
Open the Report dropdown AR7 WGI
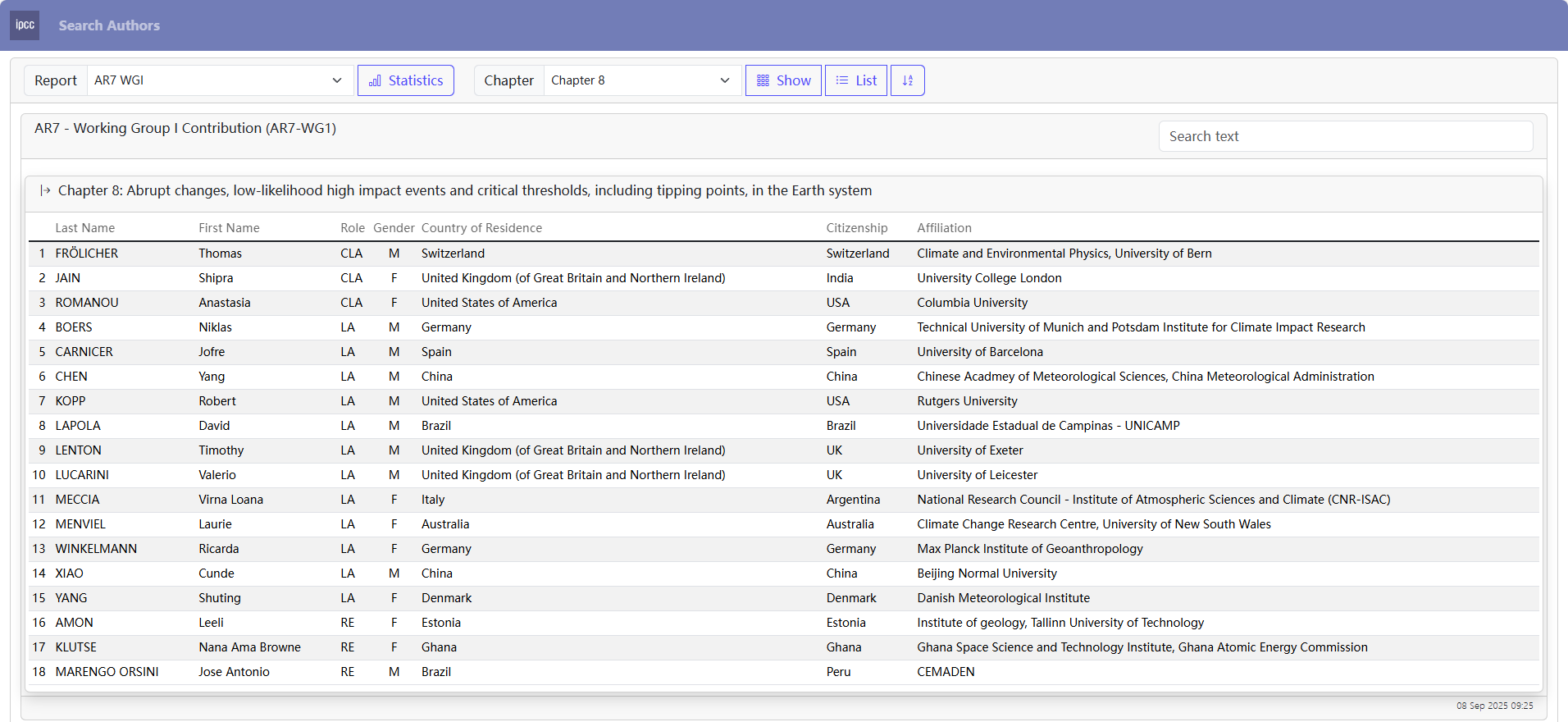219,80
